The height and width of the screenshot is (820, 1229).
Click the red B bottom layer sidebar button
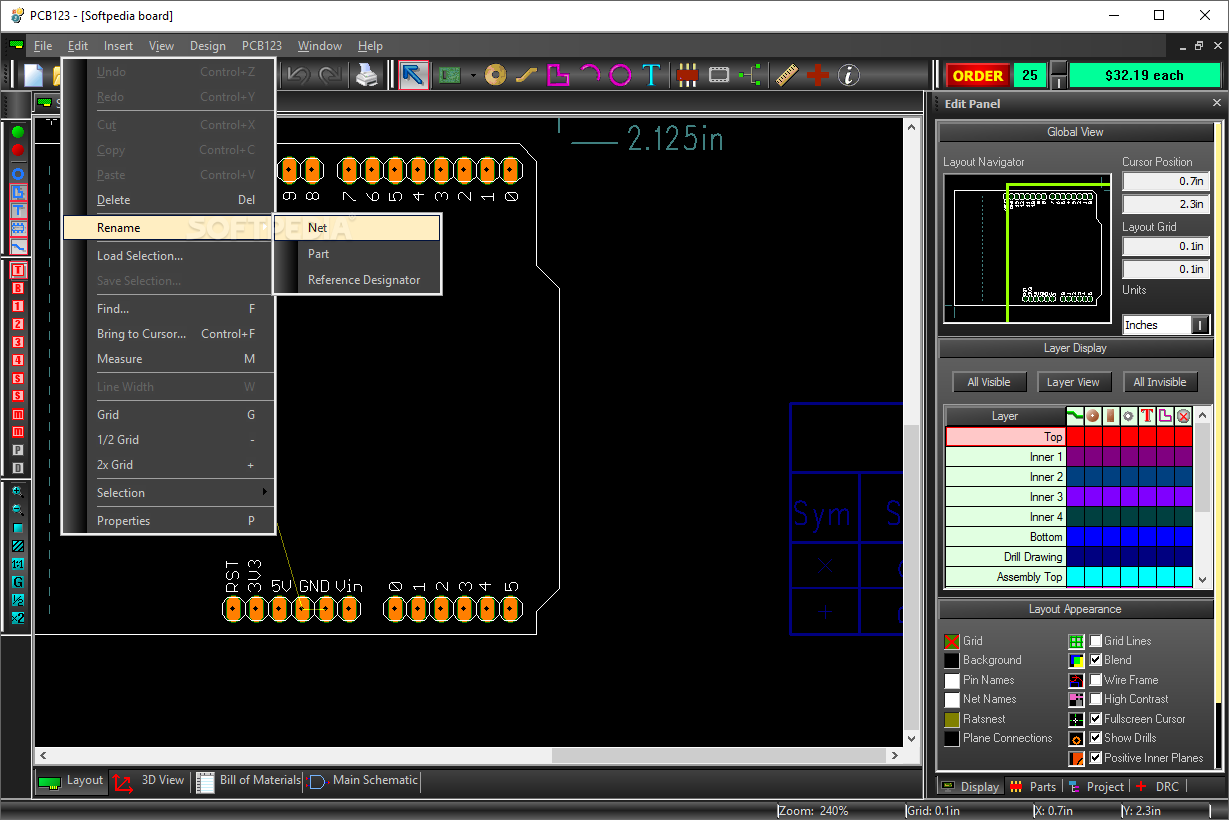(18, 288)
